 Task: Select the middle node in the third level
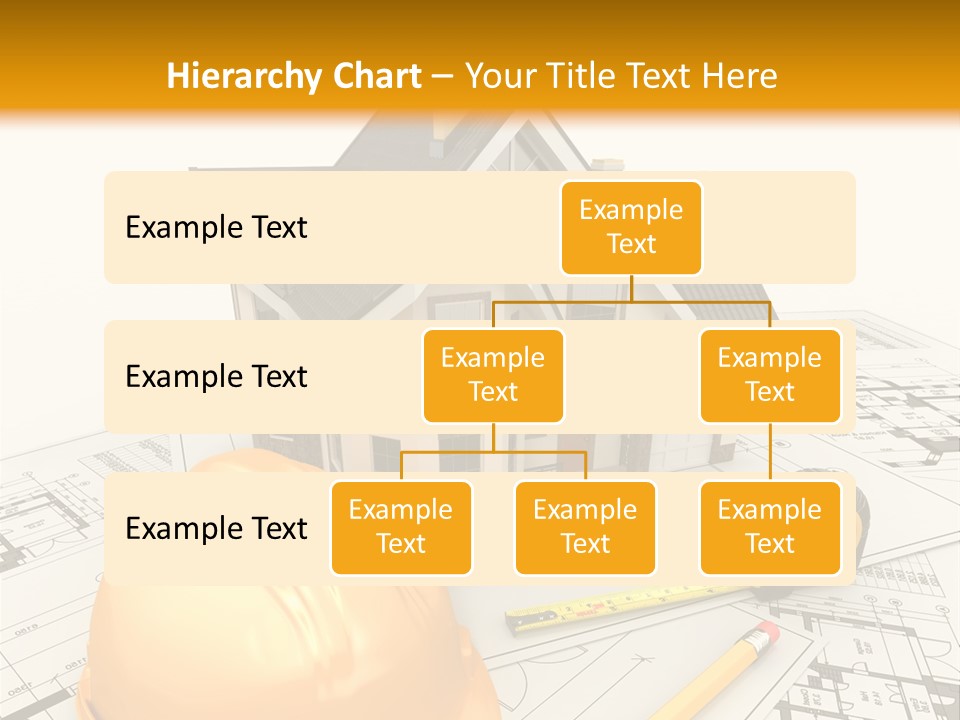point(585,528)
